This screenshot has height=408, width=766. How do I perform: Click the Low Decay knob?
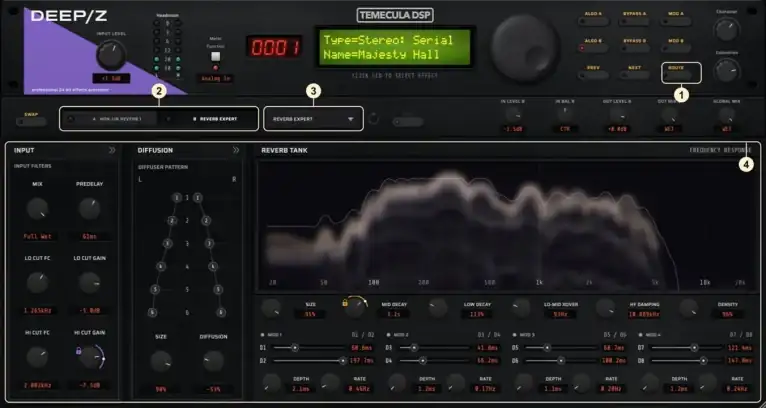tap(438, 308)
